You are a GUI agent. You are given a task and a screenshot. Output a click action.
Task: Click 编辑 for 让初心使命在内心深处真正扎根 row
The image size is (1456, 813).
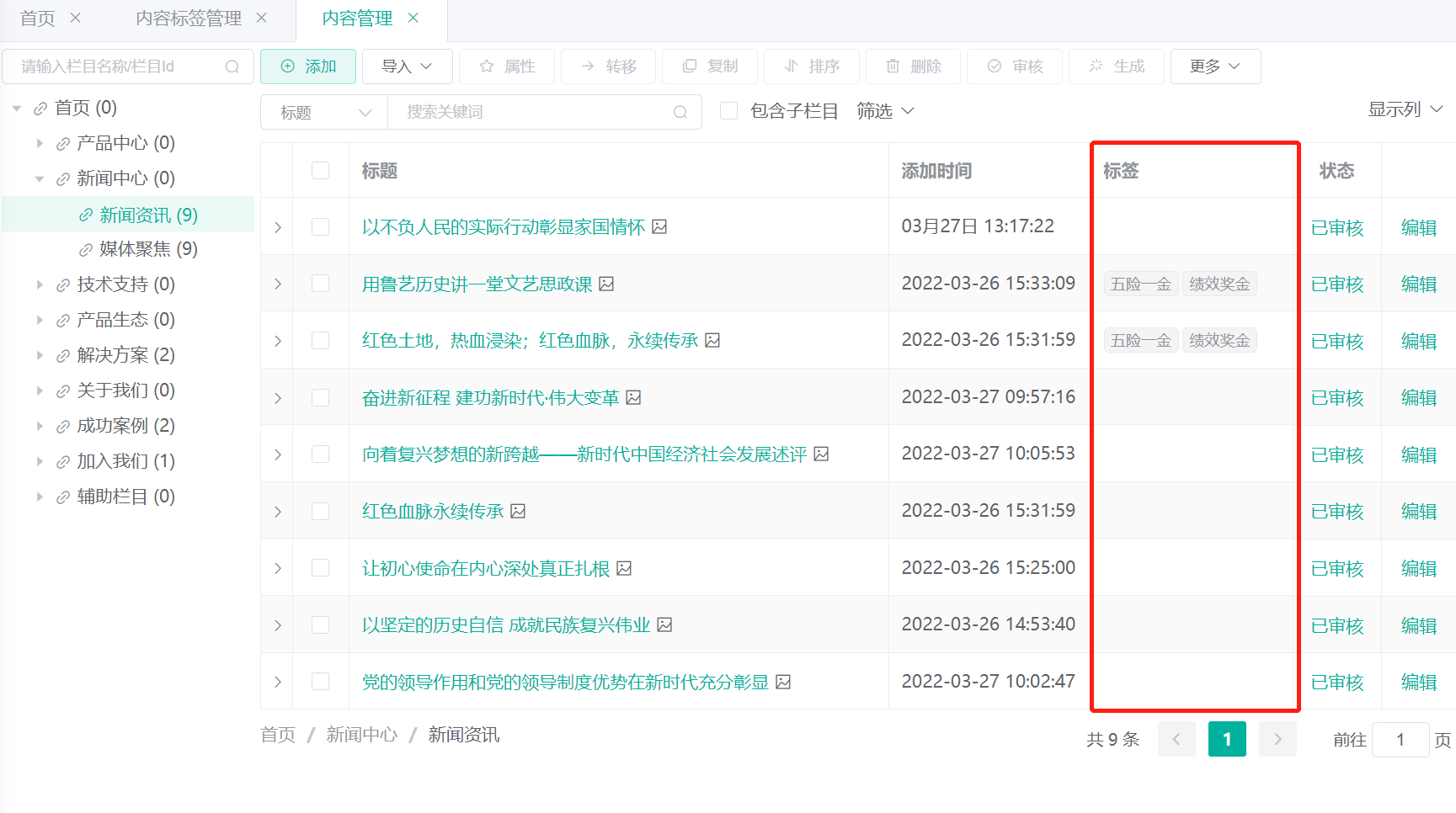1418,568
